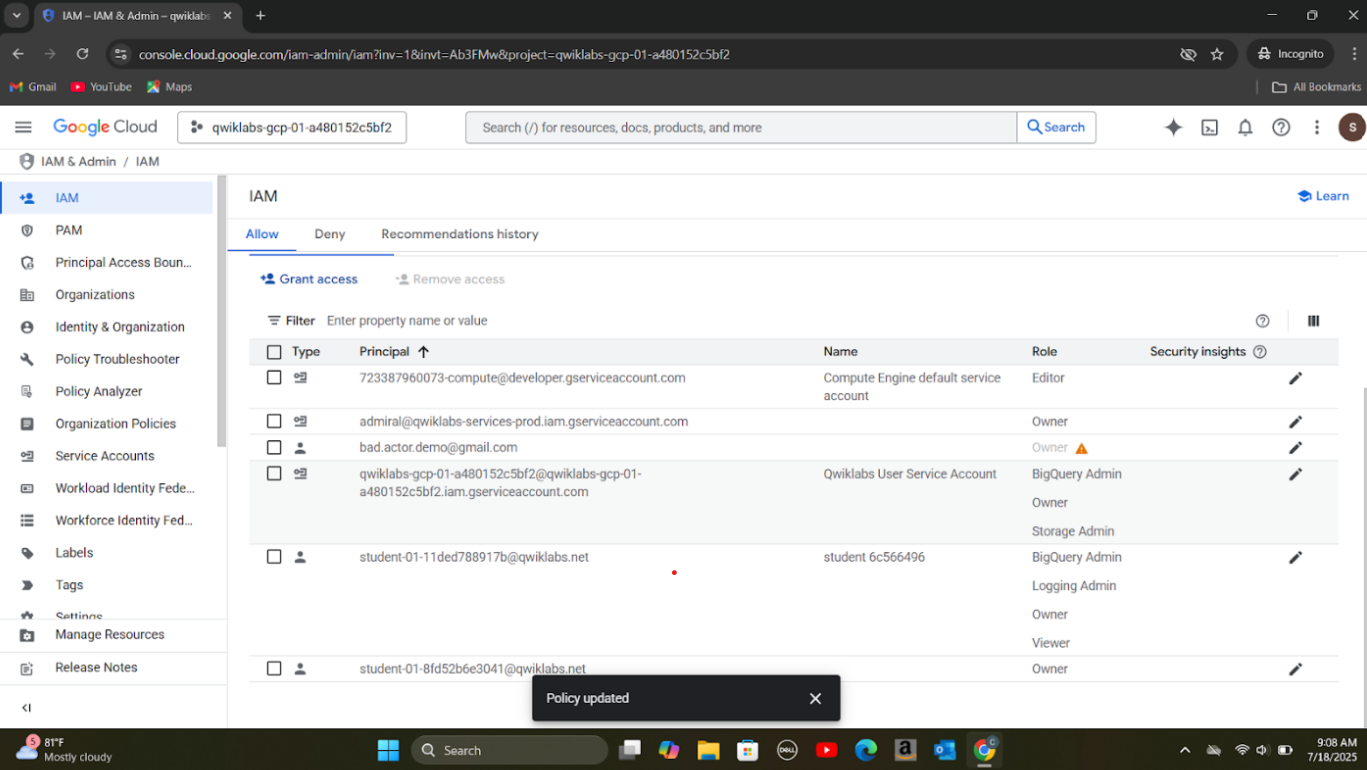
Task: Sort by Principal column arrow
Action: (x=423, y=352)
